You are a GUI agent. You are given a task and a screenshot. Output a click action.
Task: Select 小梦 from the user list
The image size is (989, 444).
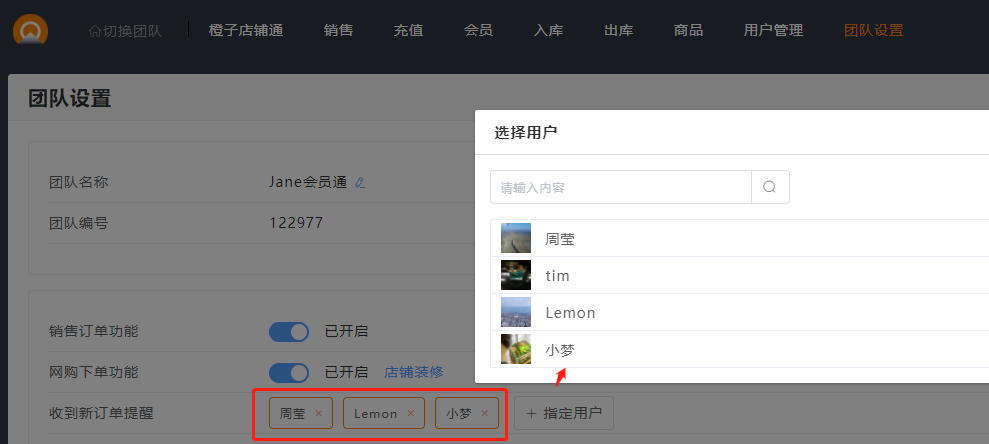tap(560, 350)
